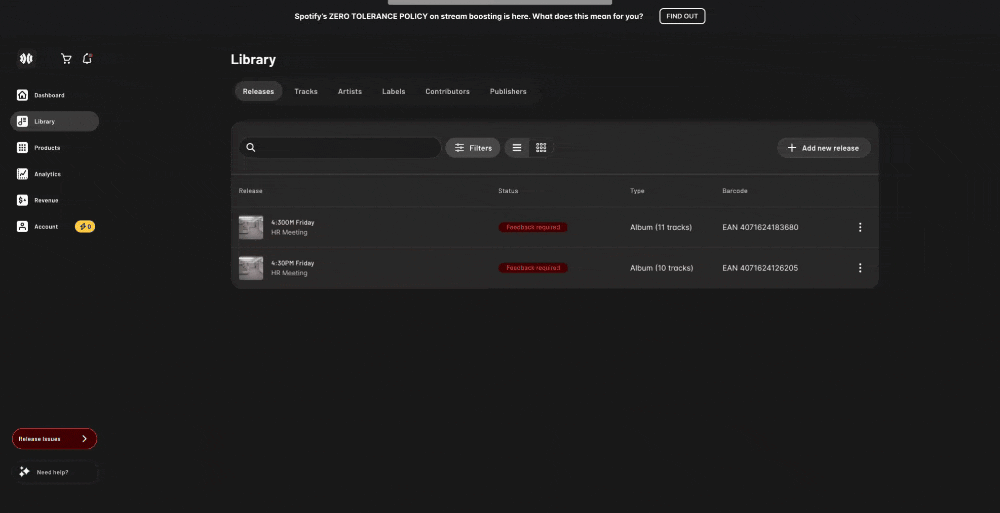
Task: Click the app logo icon in sidebar
Action: (x=26, y=59)
